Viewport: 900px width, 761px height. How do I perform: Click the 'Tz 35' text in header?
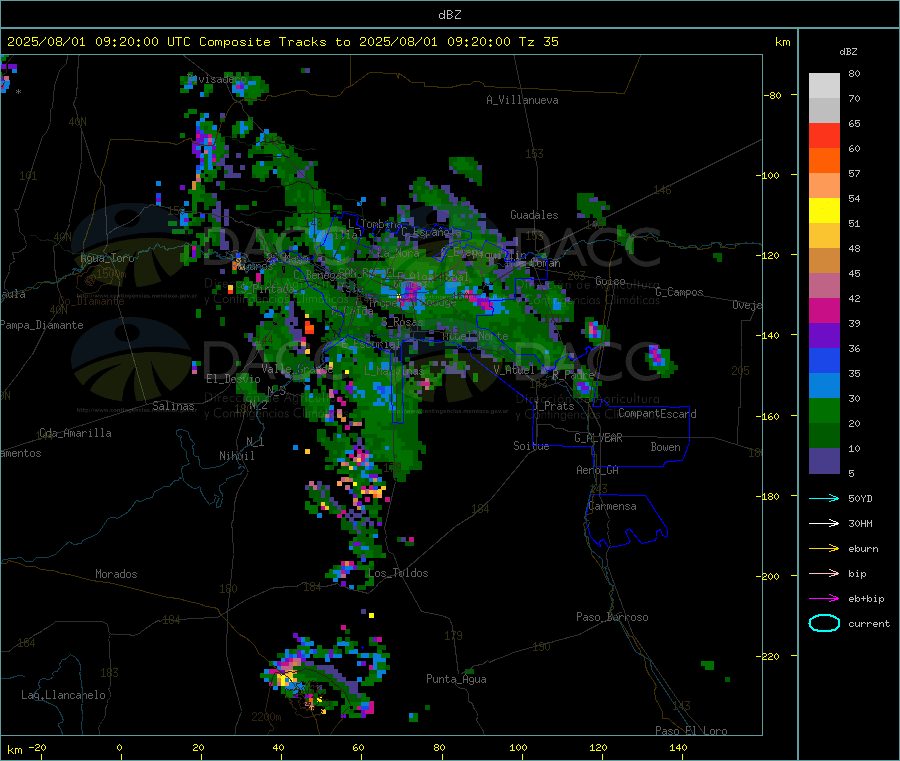pos(538,42)
